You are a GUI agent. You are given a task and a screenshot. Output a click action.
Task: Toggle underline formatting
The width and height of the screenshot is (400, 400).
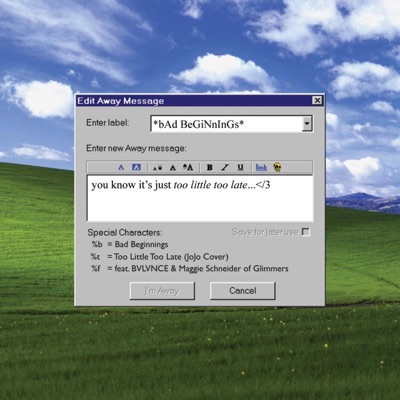[x=240, y=167]
